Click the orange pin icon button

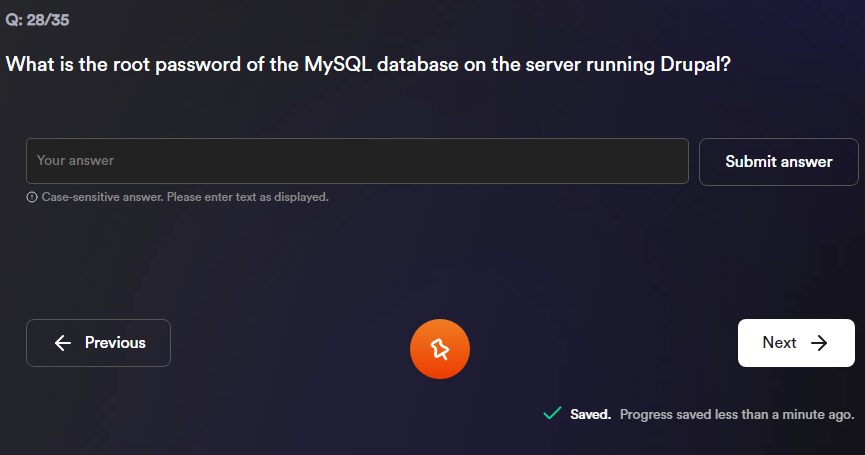439,349
